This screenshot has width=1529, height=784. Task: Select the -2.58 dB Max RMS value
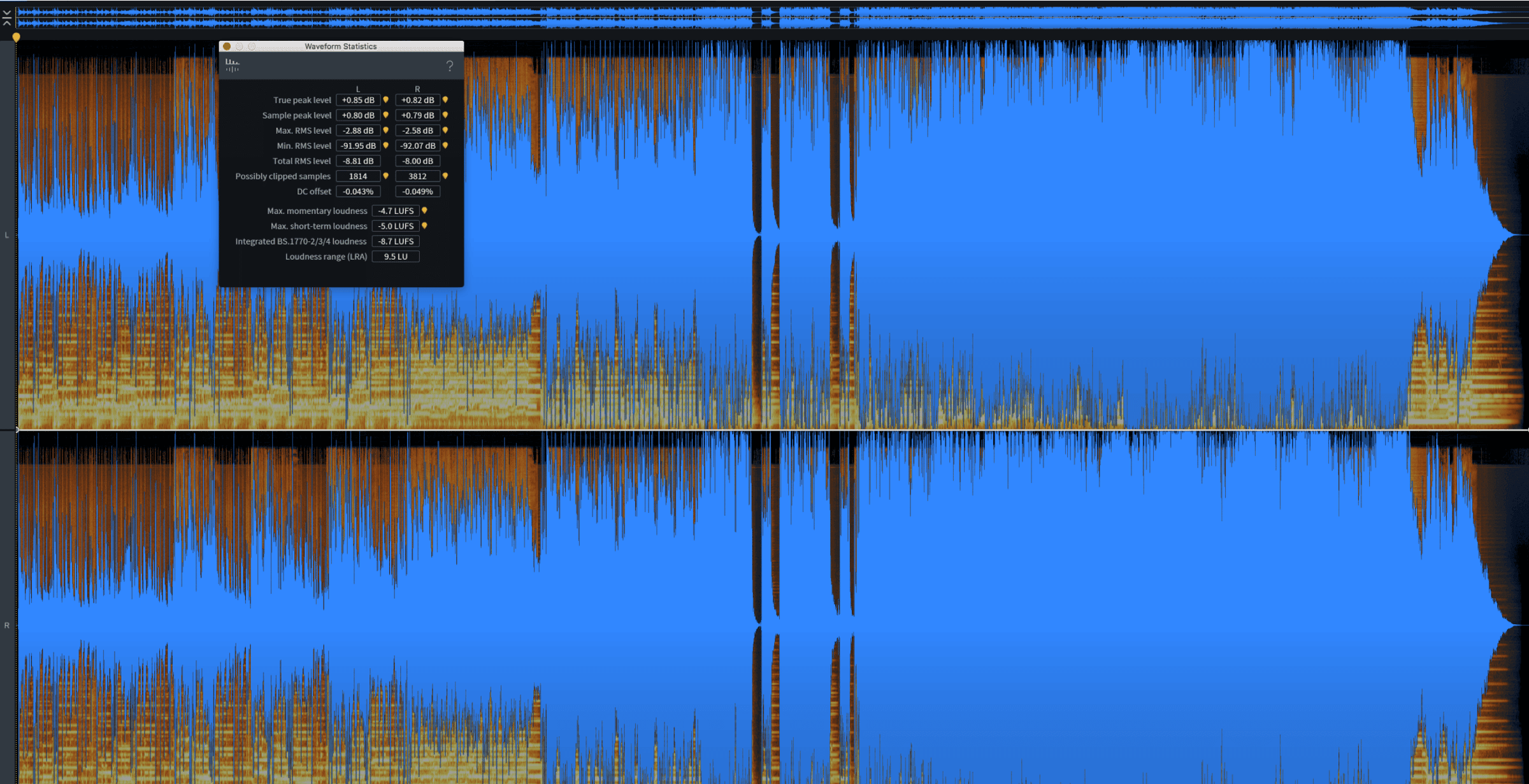(418, 131)
